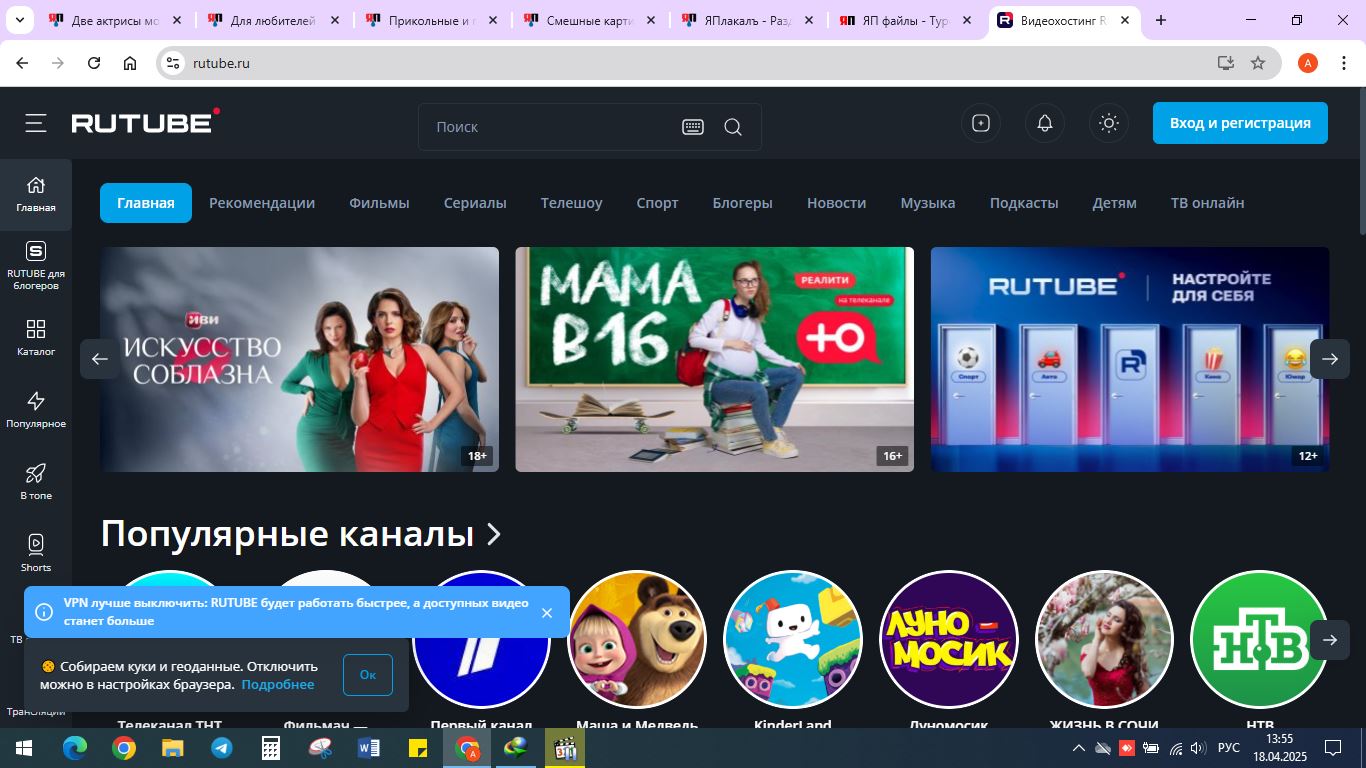Screen dimensions: 1366x768
Task: Click the search magnifier icon
Action: (733, 127)
